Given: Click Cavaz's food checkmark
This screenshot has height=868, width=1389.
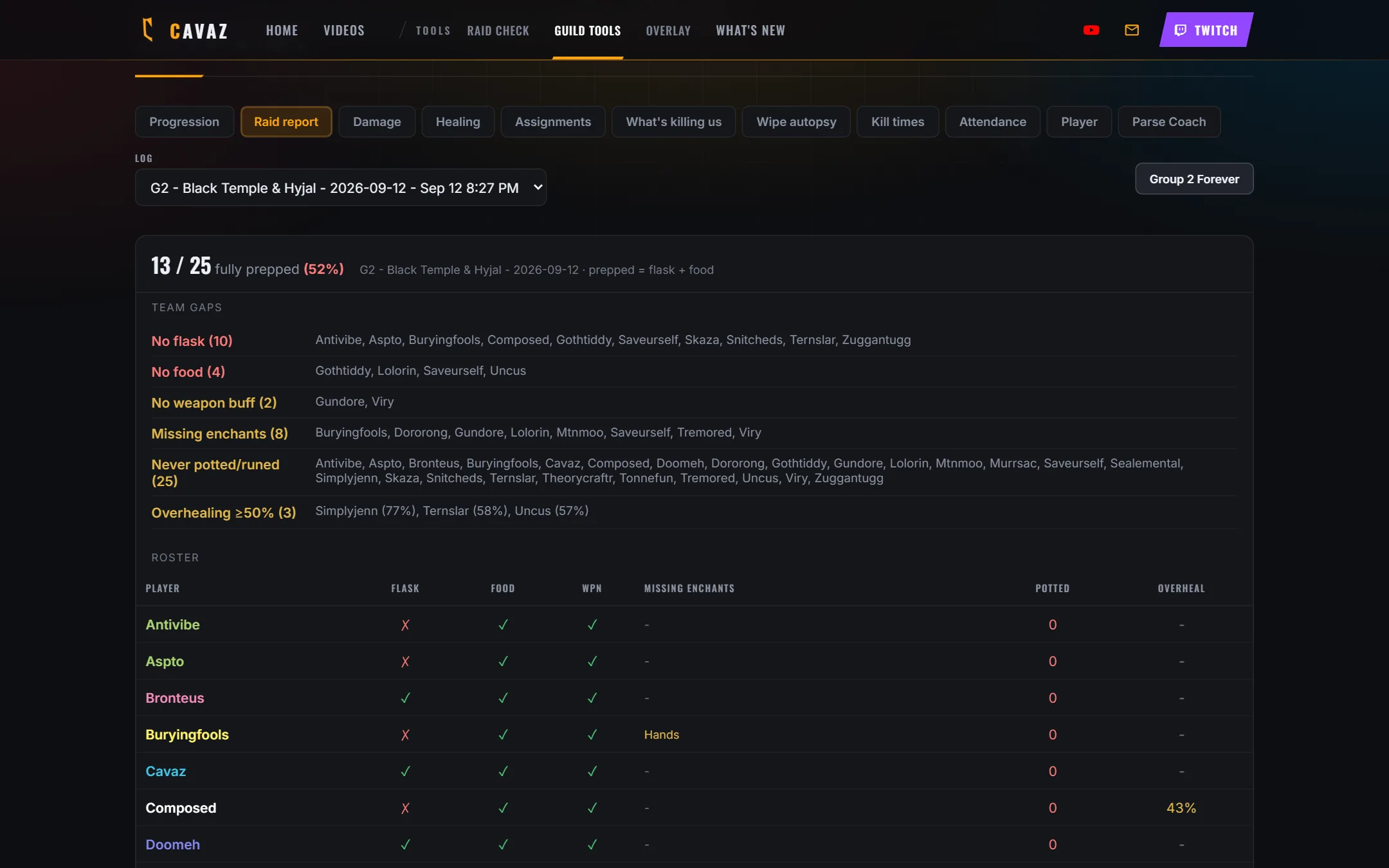Looking at the screenshot, I should (x=503, y=772).
